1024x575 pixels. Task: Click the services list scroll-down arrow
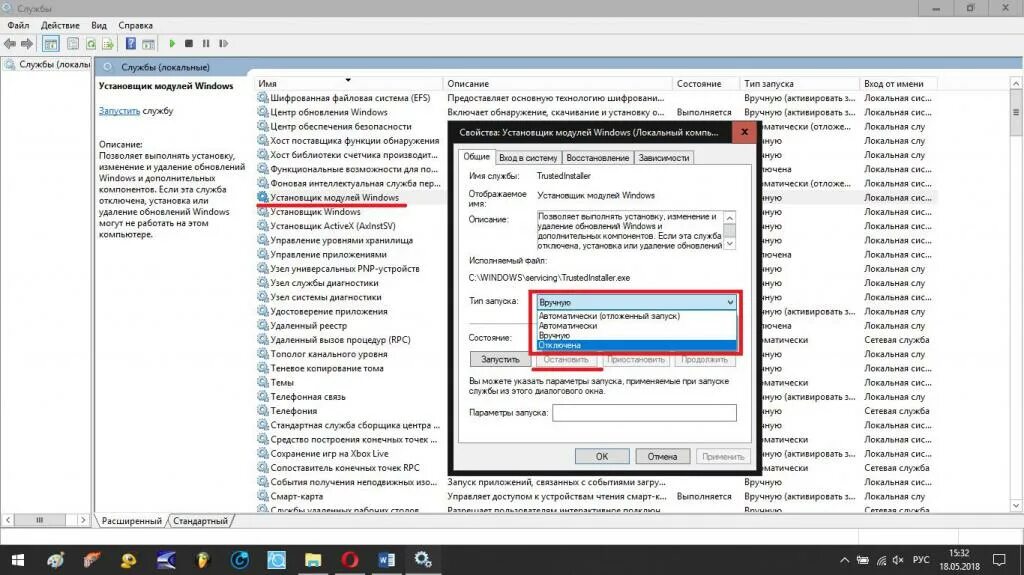point(1016,506)
